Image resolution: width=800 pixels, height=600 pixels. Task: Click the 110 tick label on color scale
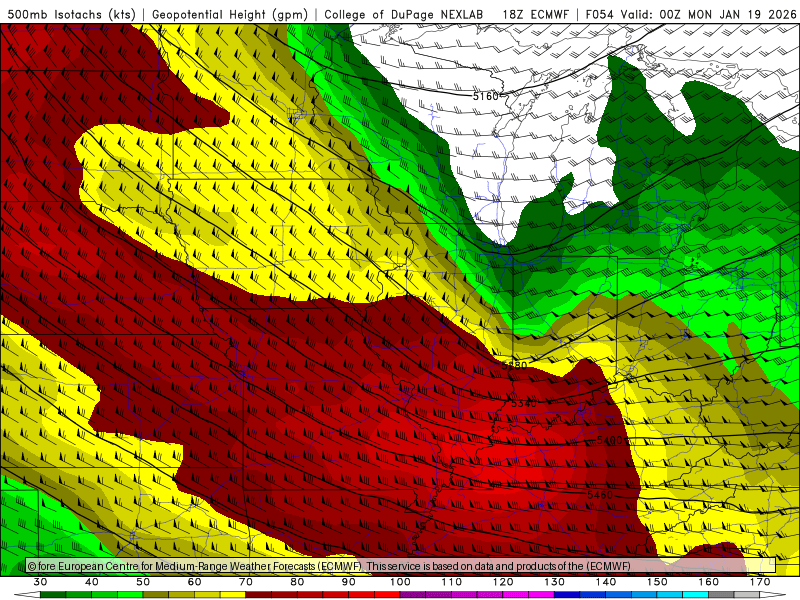coord(452,582)
